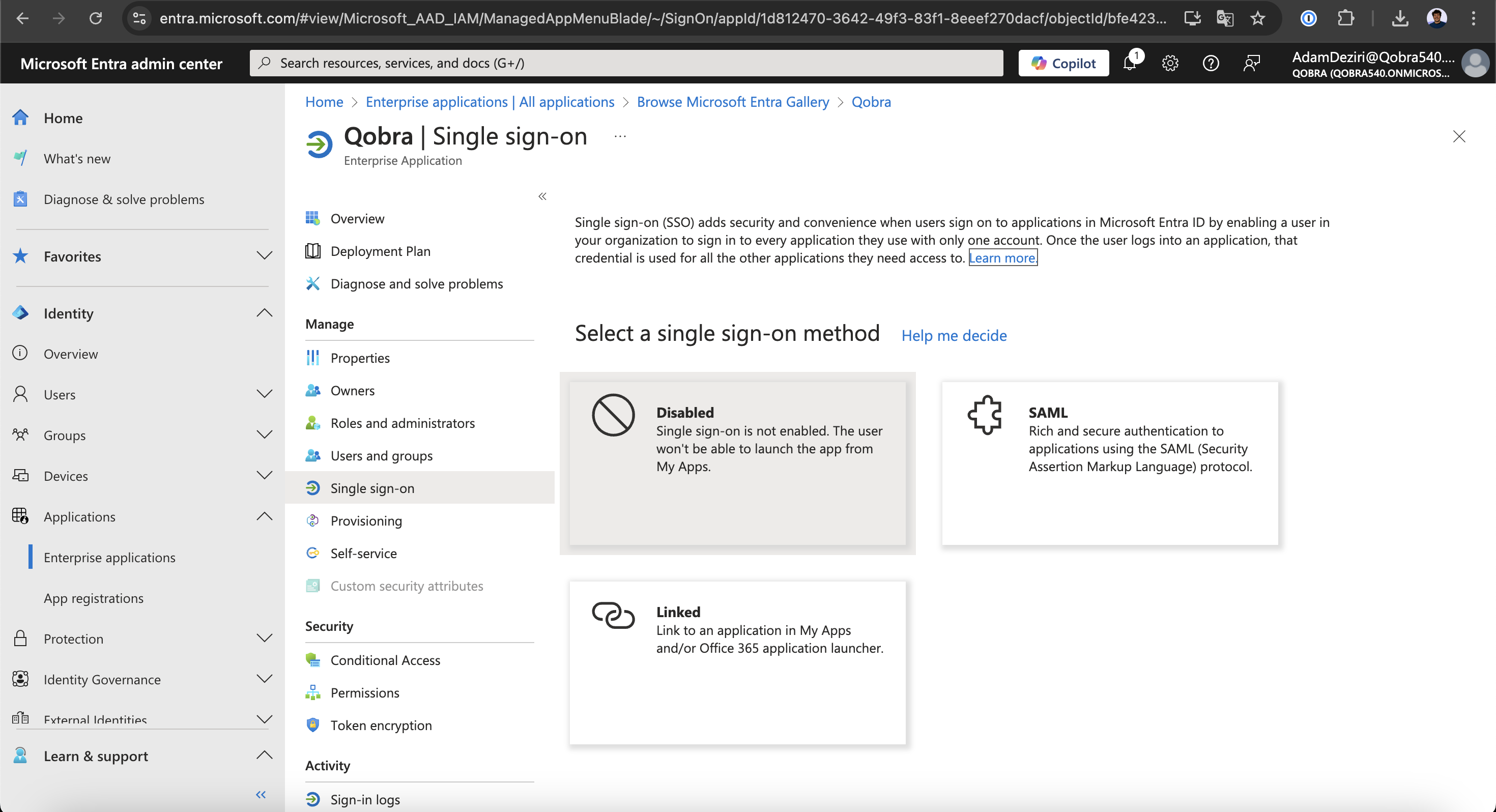
Task: Click the Copilot button
Action: (1063, 63)
